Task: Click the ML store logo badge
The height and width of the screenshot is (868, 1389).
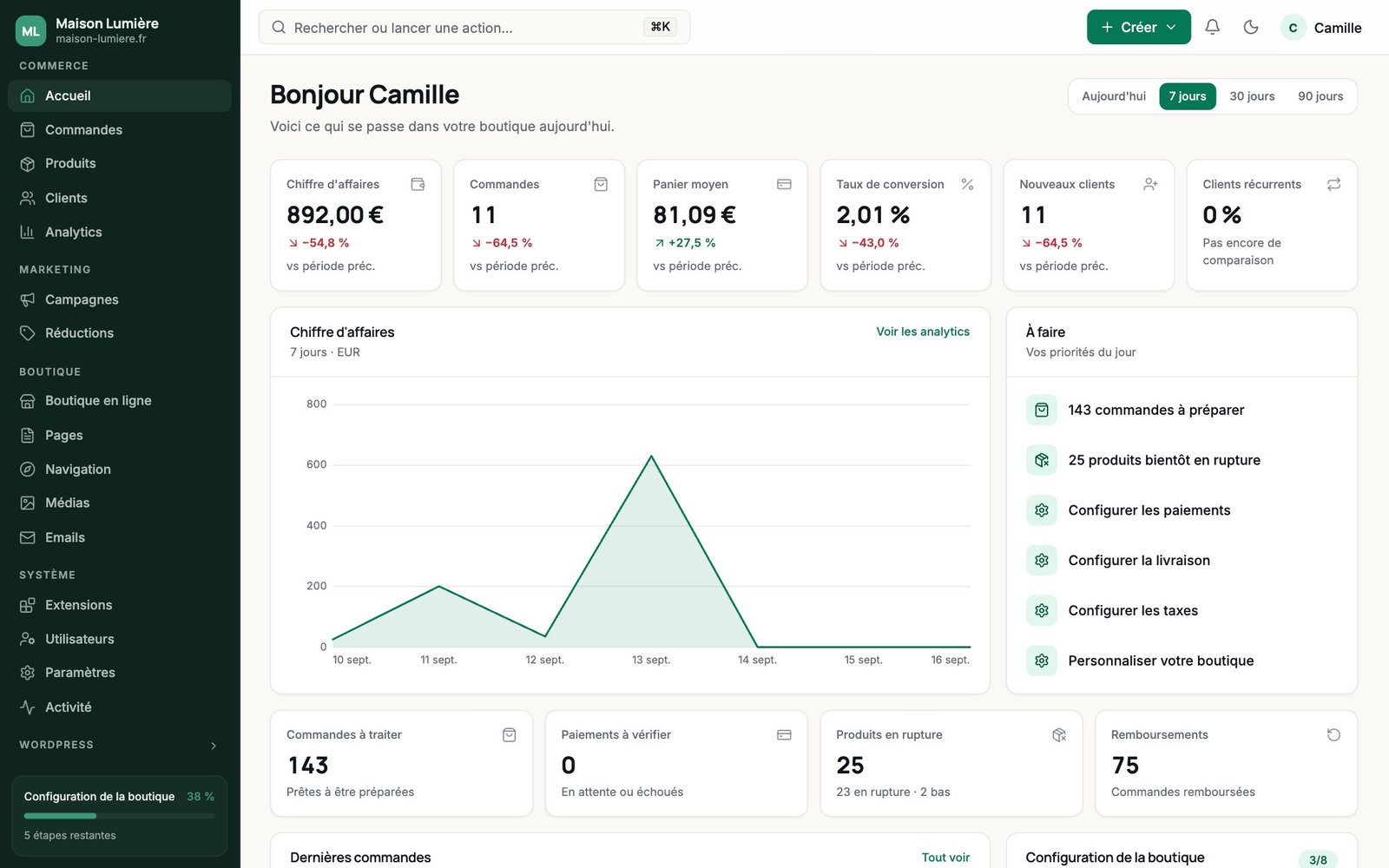Action: click(x=31, y=30)
